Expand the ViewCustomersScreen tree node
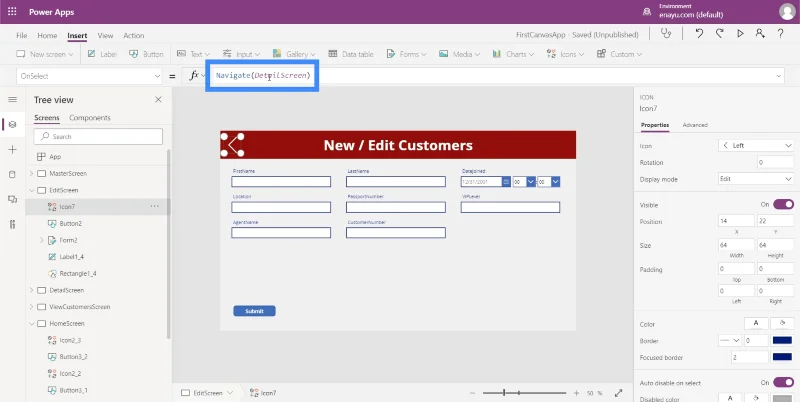This screenshot has width=800, height=402. 31,307
